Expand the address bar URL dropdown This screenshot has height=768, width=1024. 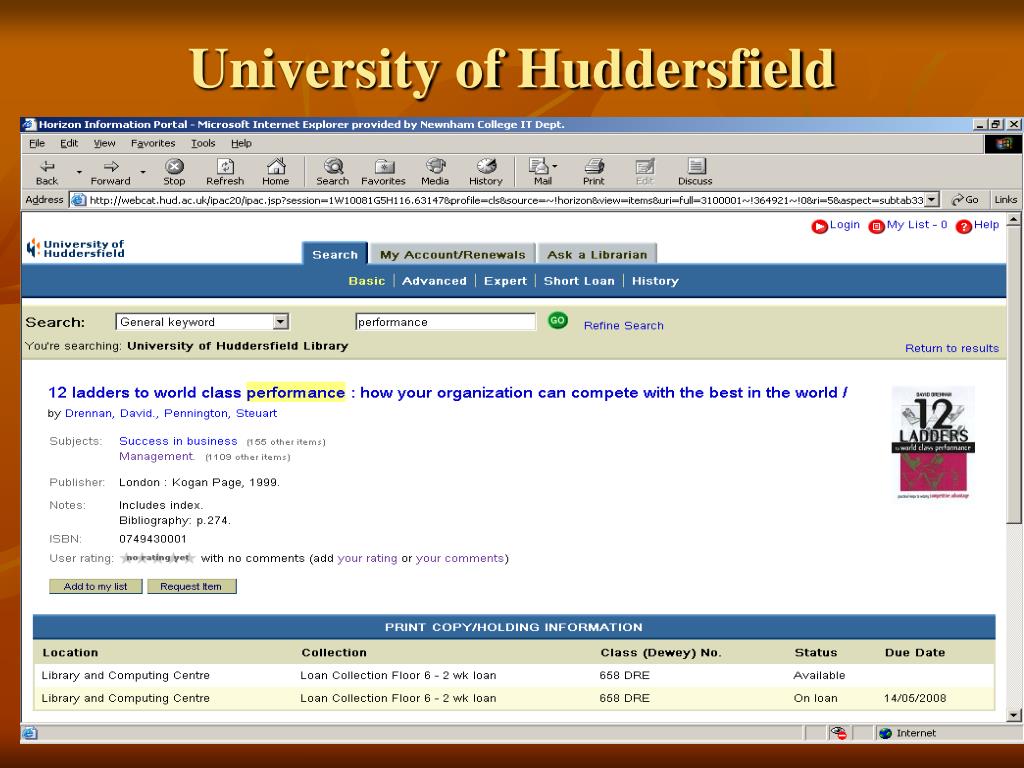pyautogui.click(x=932, y=200)
